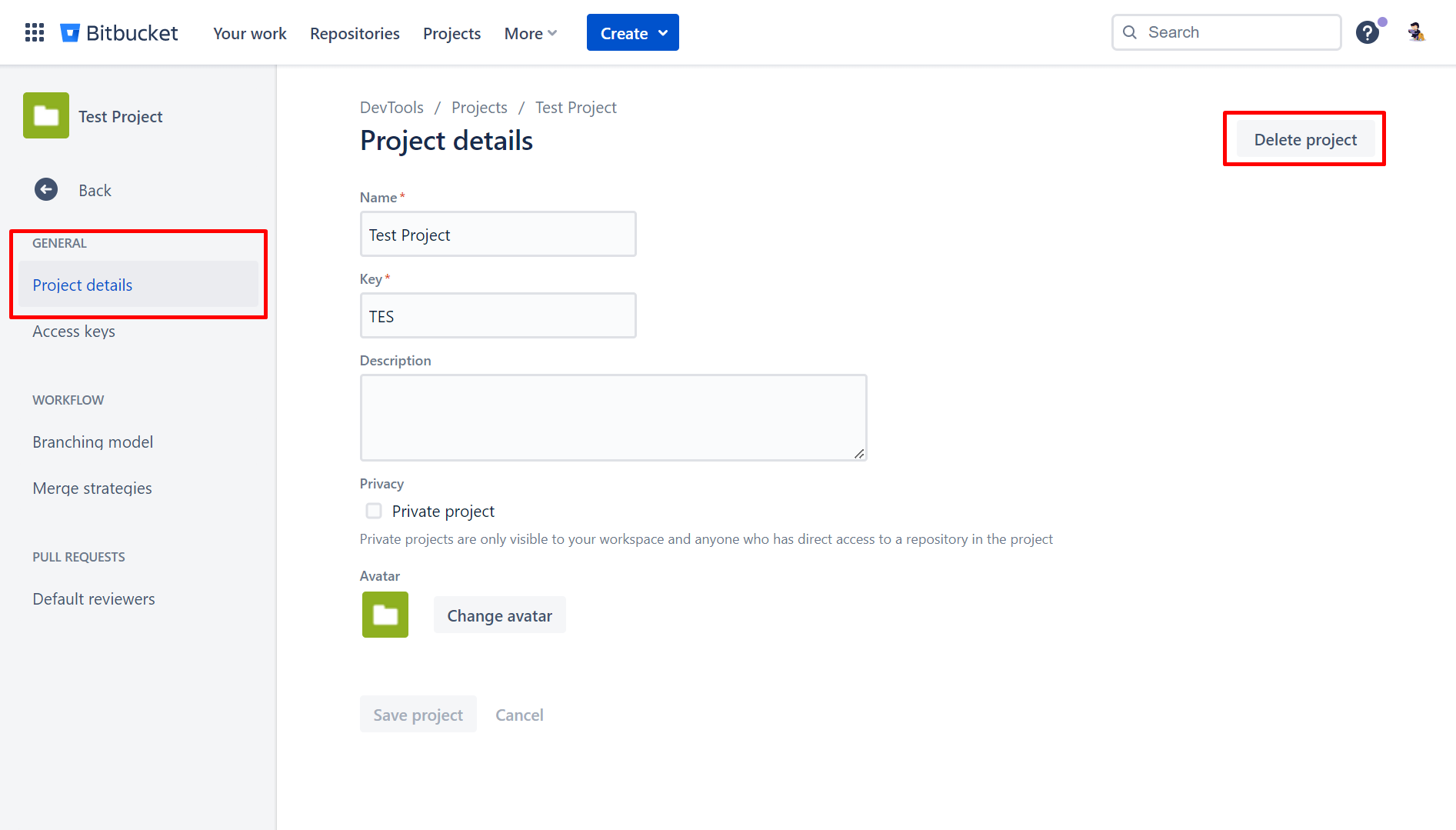Image resolution: width=1456 pixels, height=830 pixels.
Task: Click the search magnifier icon
Action: click(1129, 32)
